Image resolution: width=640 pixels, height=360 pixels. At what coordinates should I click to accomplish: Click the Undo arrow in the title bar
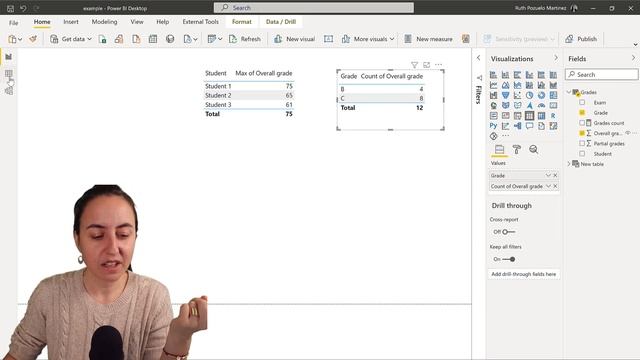pos(23,8)
